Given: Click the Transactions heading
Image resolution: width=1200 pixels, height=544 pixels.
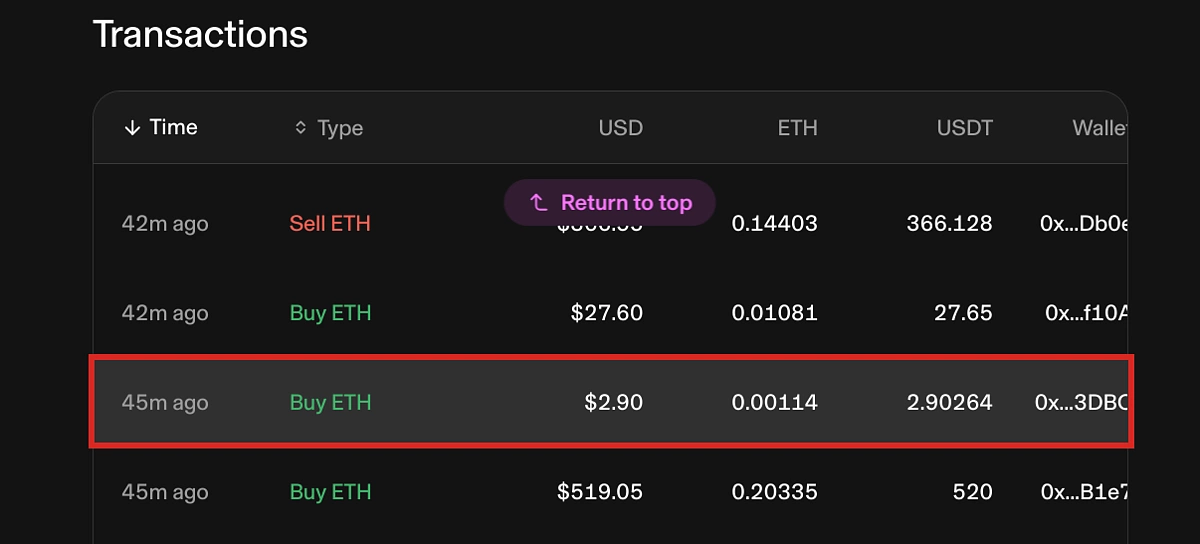Looking at the screenshot, I should coord(200,34).
